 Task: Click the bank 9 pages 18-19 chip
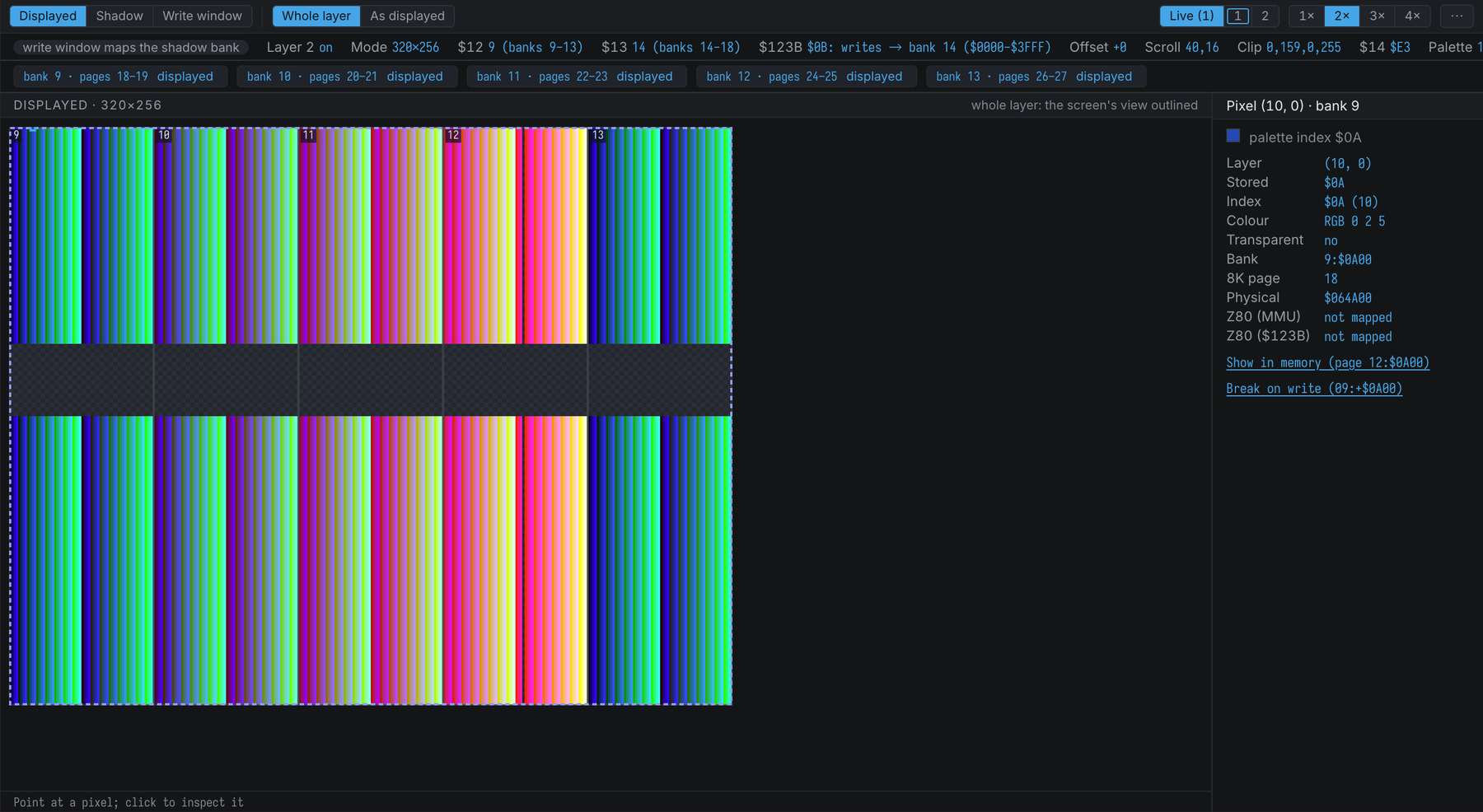(x=119, y=77)
